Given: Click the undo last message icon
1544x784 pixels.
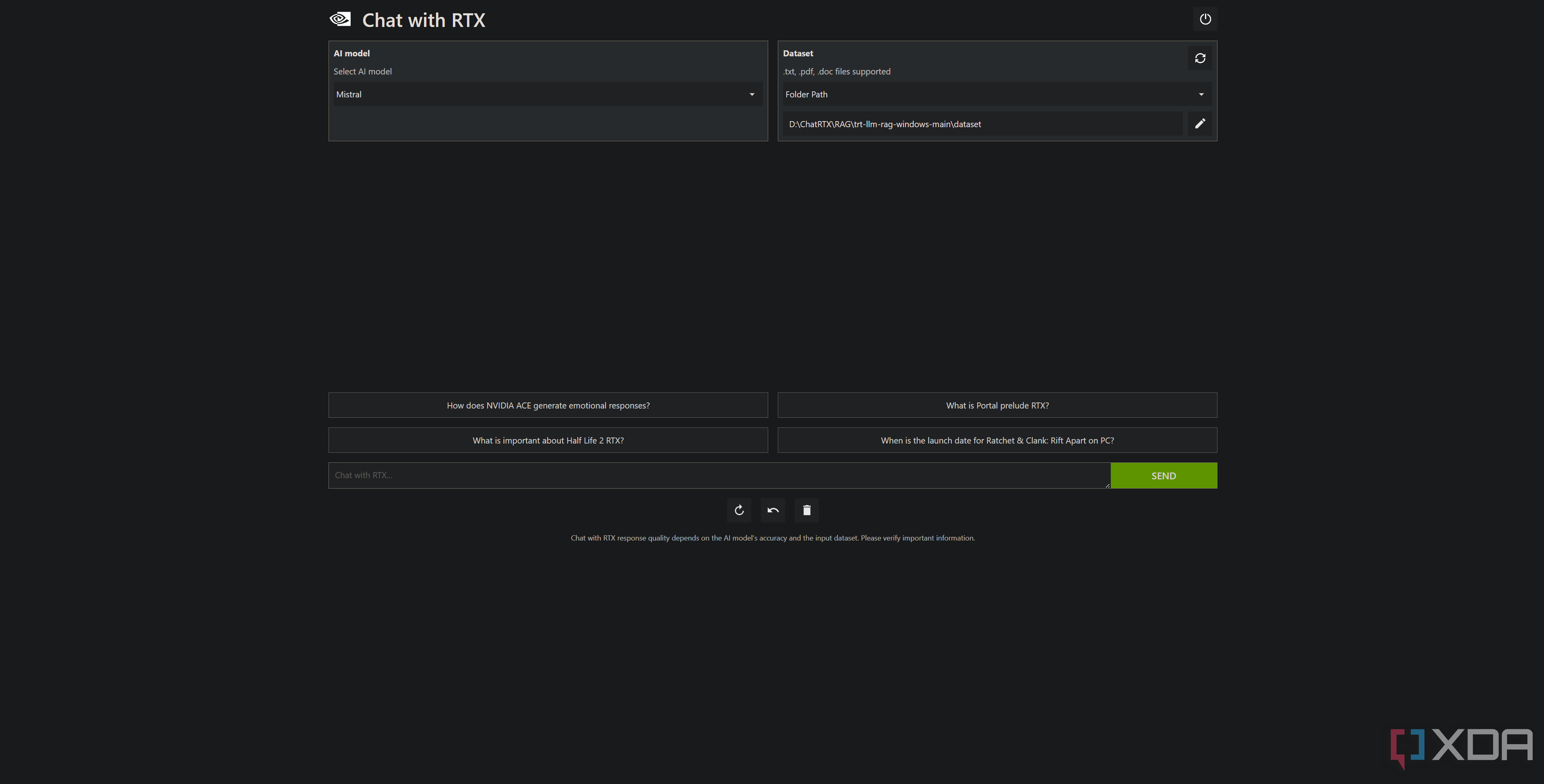Looking at the screenshot, I should pos(773,510).
